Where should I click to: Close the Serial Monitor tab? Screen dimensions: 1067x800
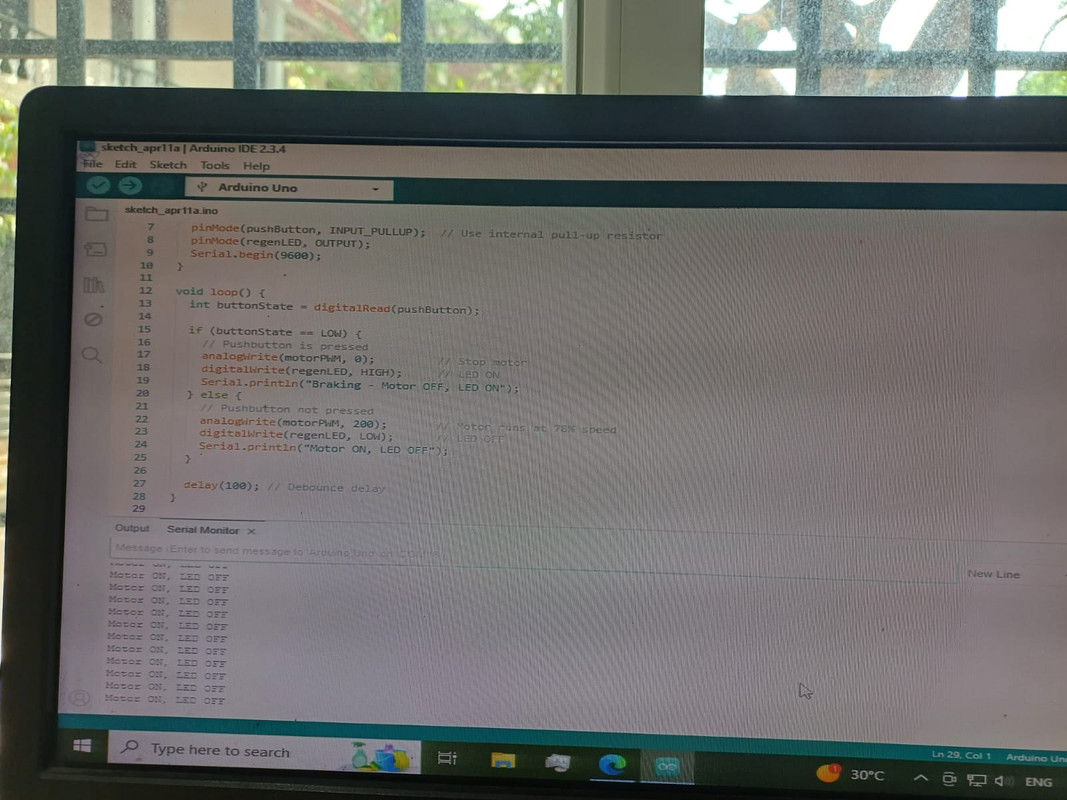(x=251, y=531)
